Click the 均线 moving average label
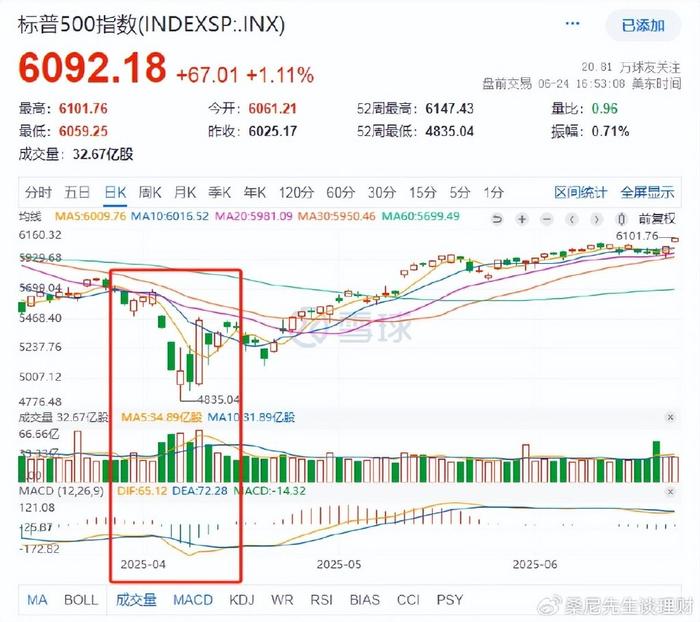This screenshot has height=622, width=700. [30, 217]
